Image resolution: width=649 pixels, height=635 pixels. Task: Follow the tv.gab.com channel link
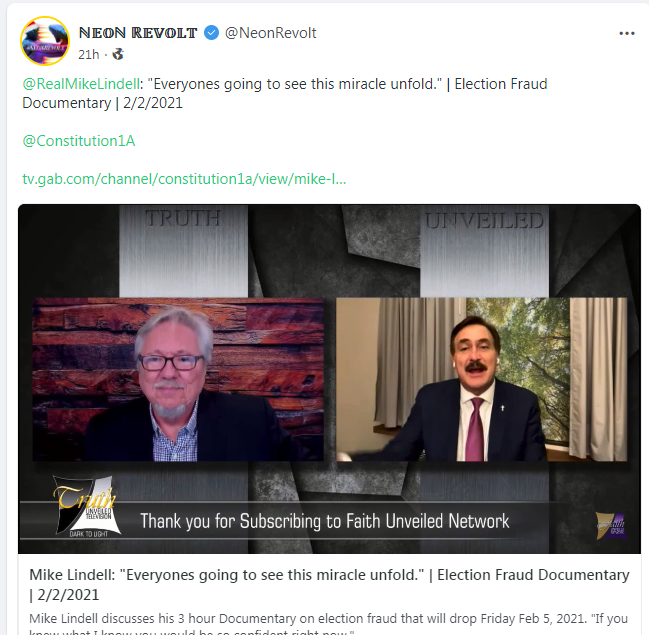[184, 179]
